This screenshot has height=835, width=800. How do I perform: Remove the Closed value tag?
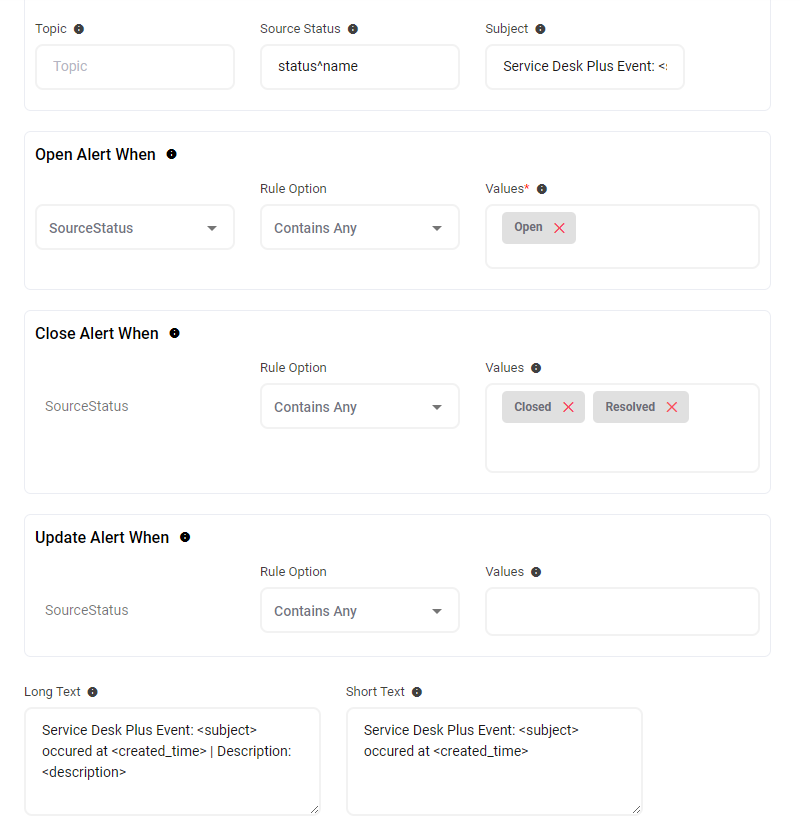tap(568, 407)
